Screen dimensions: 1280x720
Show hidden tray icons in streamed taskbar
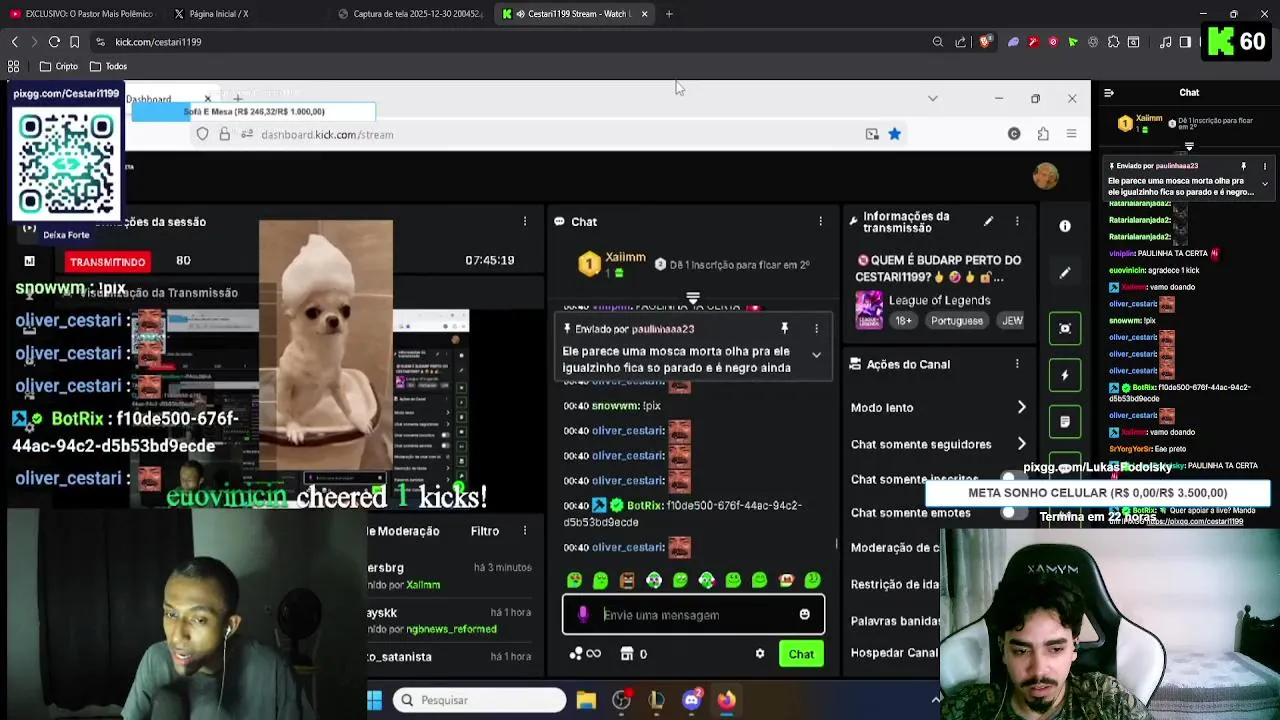[x=936, y=699]
